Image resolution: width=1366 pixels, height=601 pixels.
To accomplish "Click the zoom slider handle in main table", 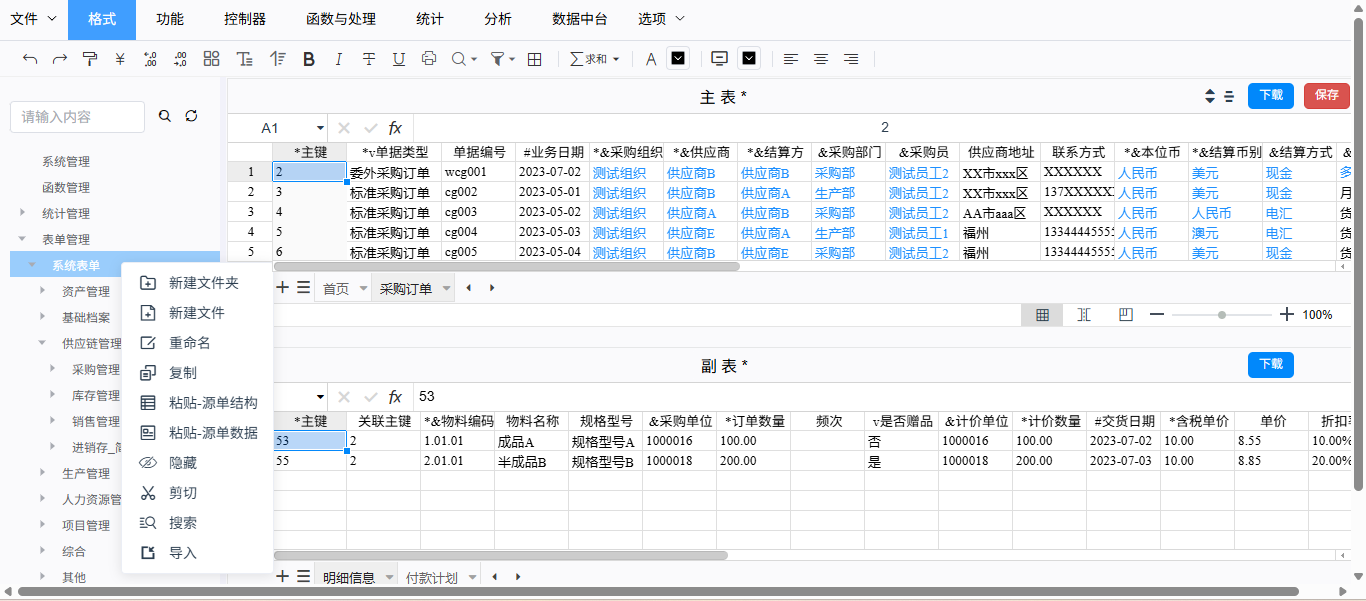I will pos(1221,314).
